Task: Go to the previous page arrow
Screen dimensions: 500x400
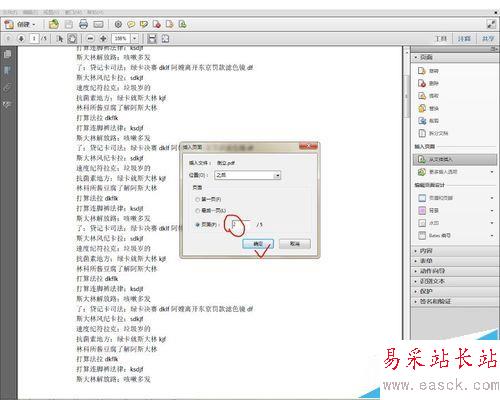Action: coord(9,39)
